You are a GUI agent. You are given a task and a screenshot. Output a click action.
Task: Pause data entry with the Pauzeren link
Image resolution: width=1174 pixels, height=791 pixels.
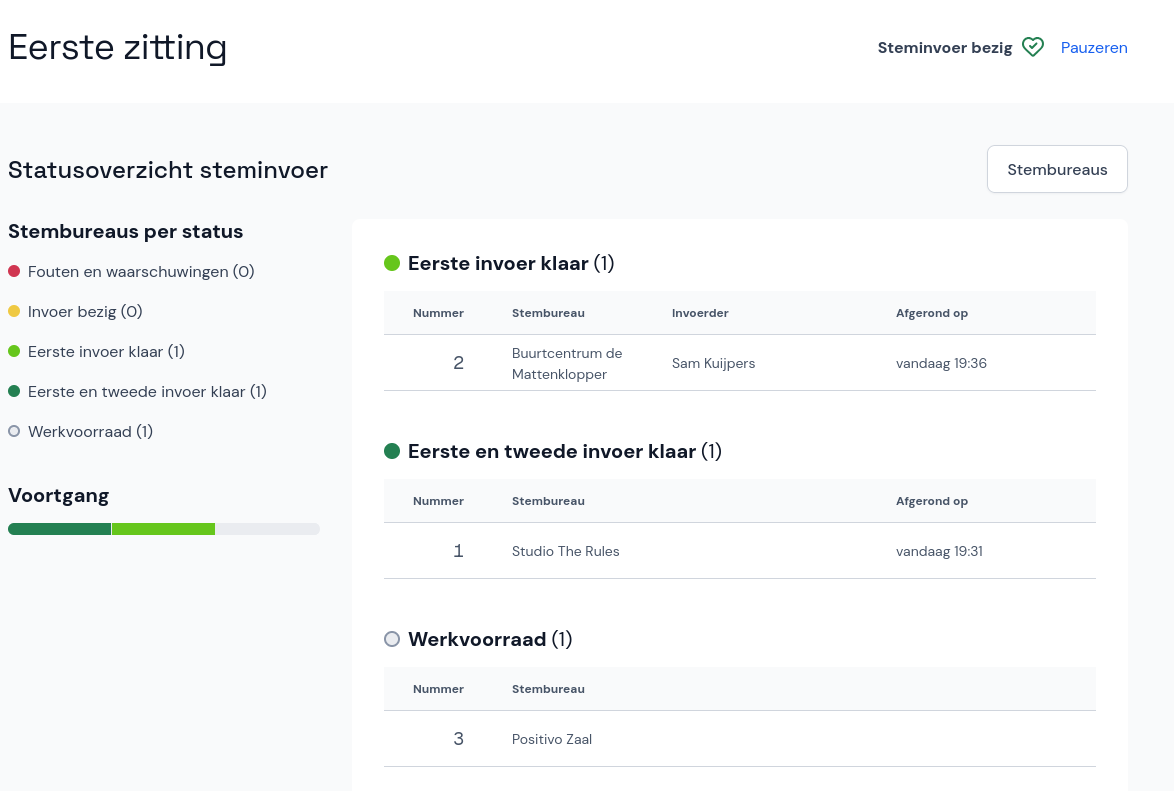coord(1094,47)
